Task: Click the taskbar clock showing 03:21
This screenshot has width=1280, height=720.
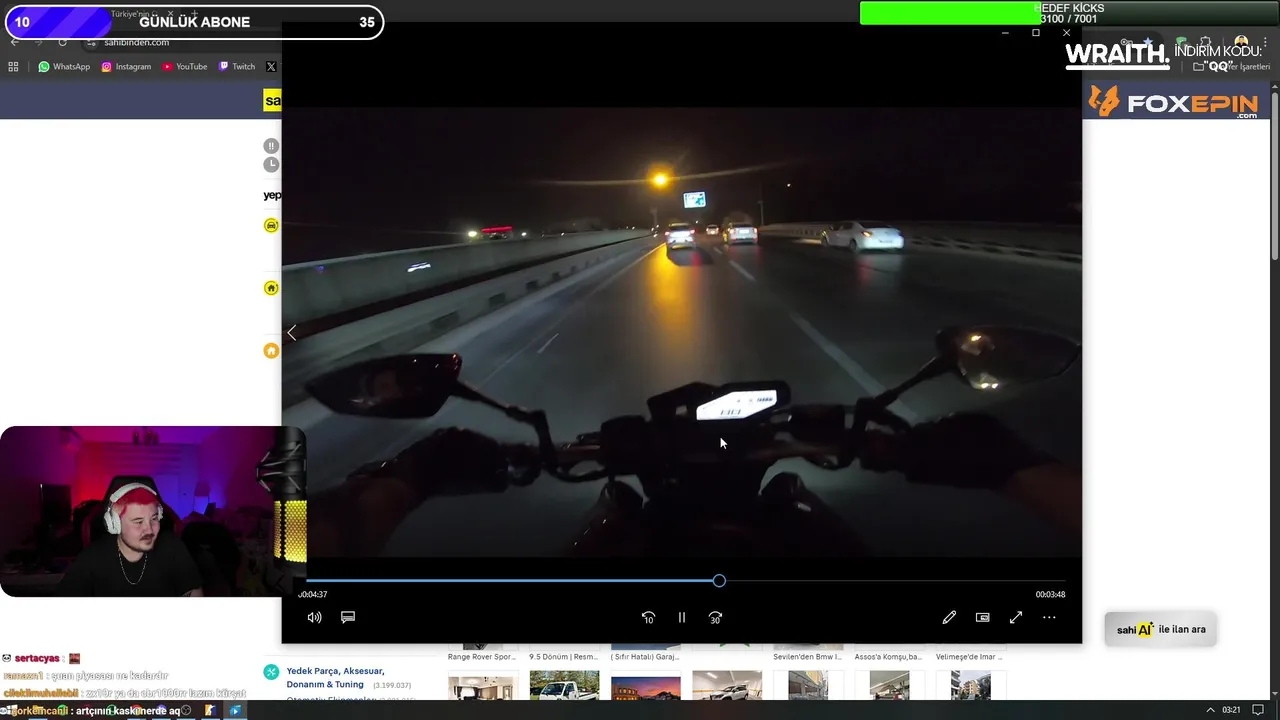Action: 1231,710
